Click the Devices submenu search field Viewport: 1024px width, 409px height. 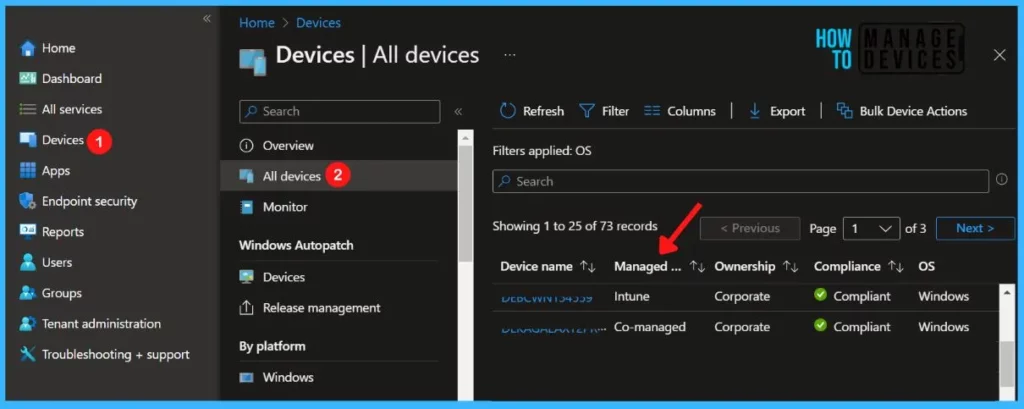[x=340, y=112]
